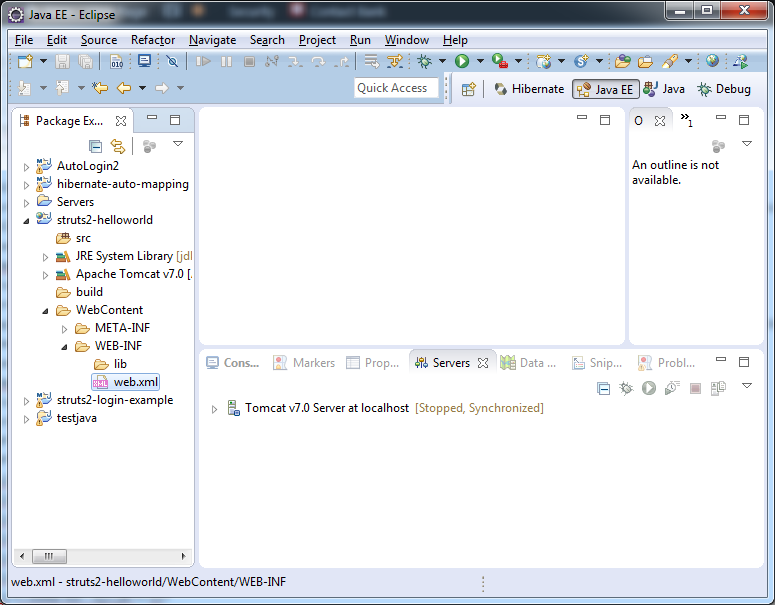Switch to the Console tab
Image resolution: width=775 pixels, height=605 pixels.
(x=232, y=363)
